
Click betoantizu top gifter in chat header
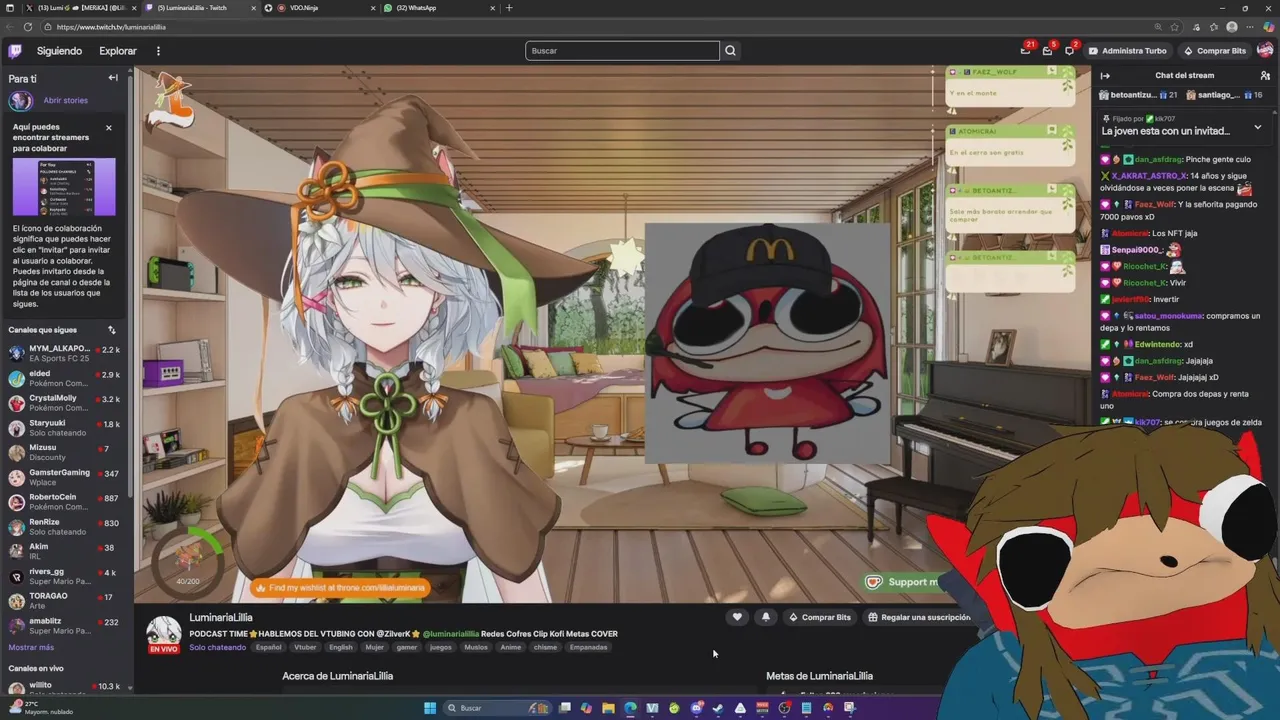pos(1138,95)
